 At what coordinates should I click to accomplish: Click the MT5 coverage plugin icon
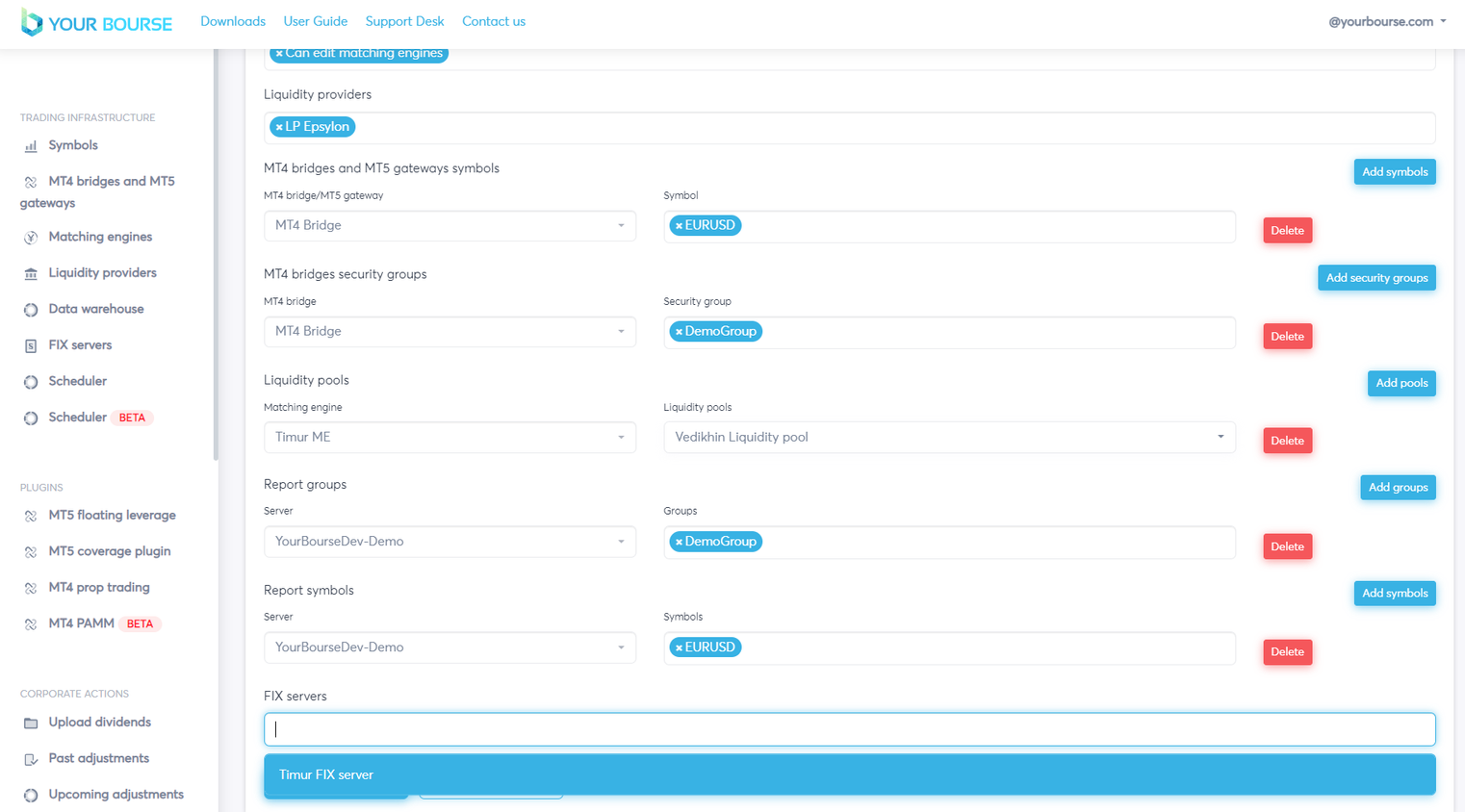(x=31, y=552)
